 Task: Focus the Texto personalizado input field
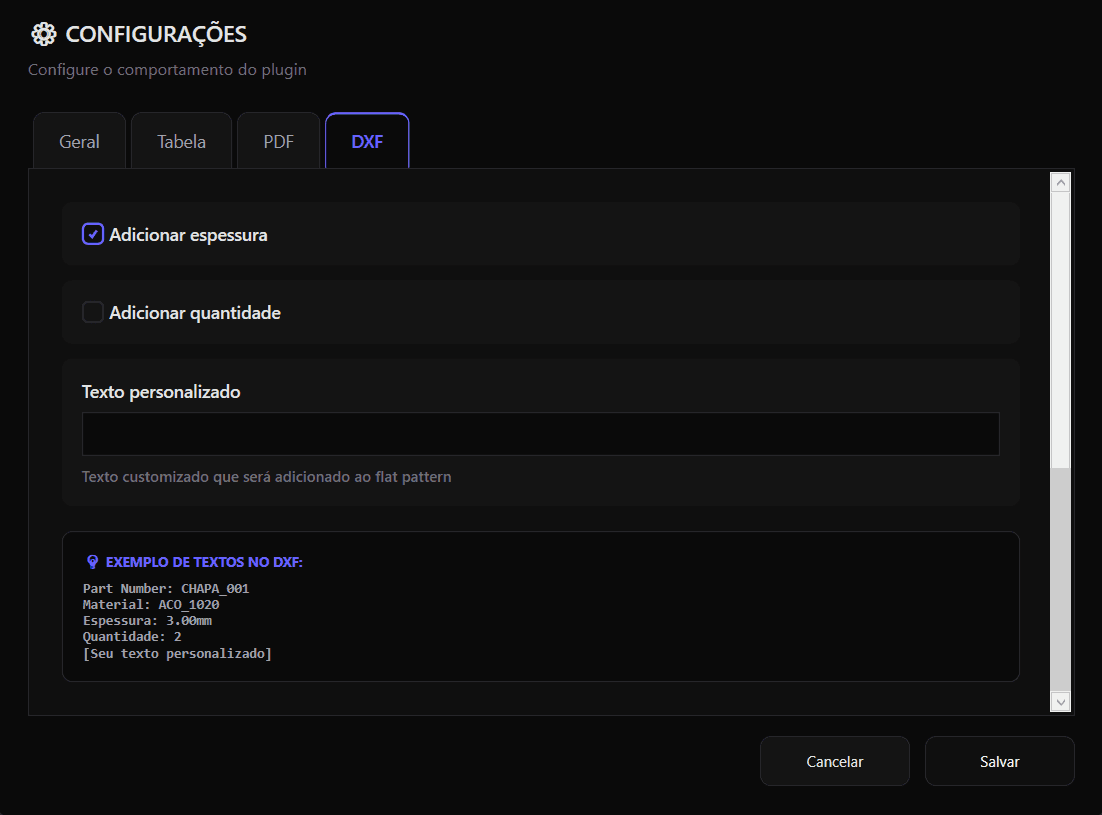point(540,434)
